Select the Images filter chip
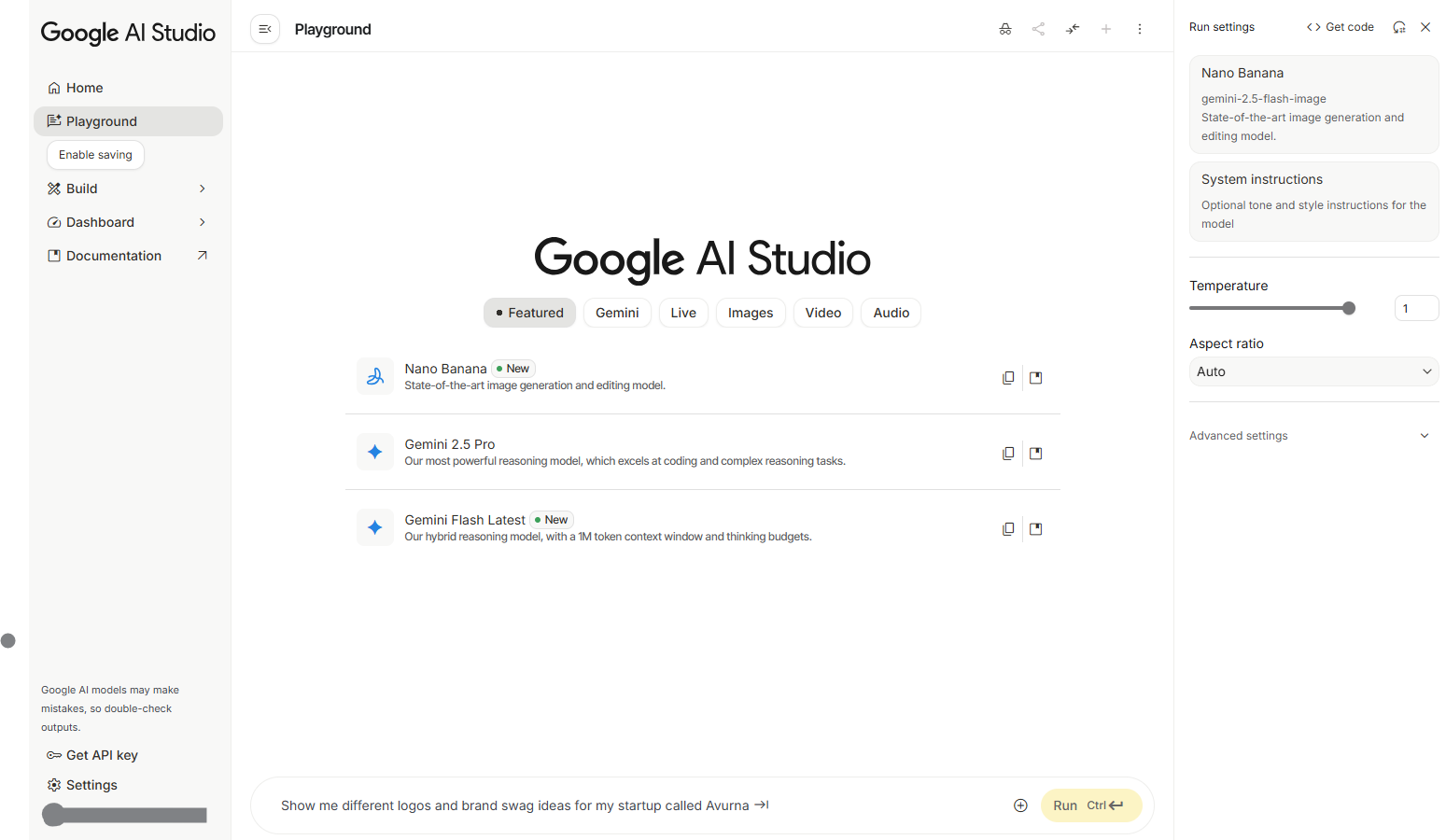 tap(750, 313)
